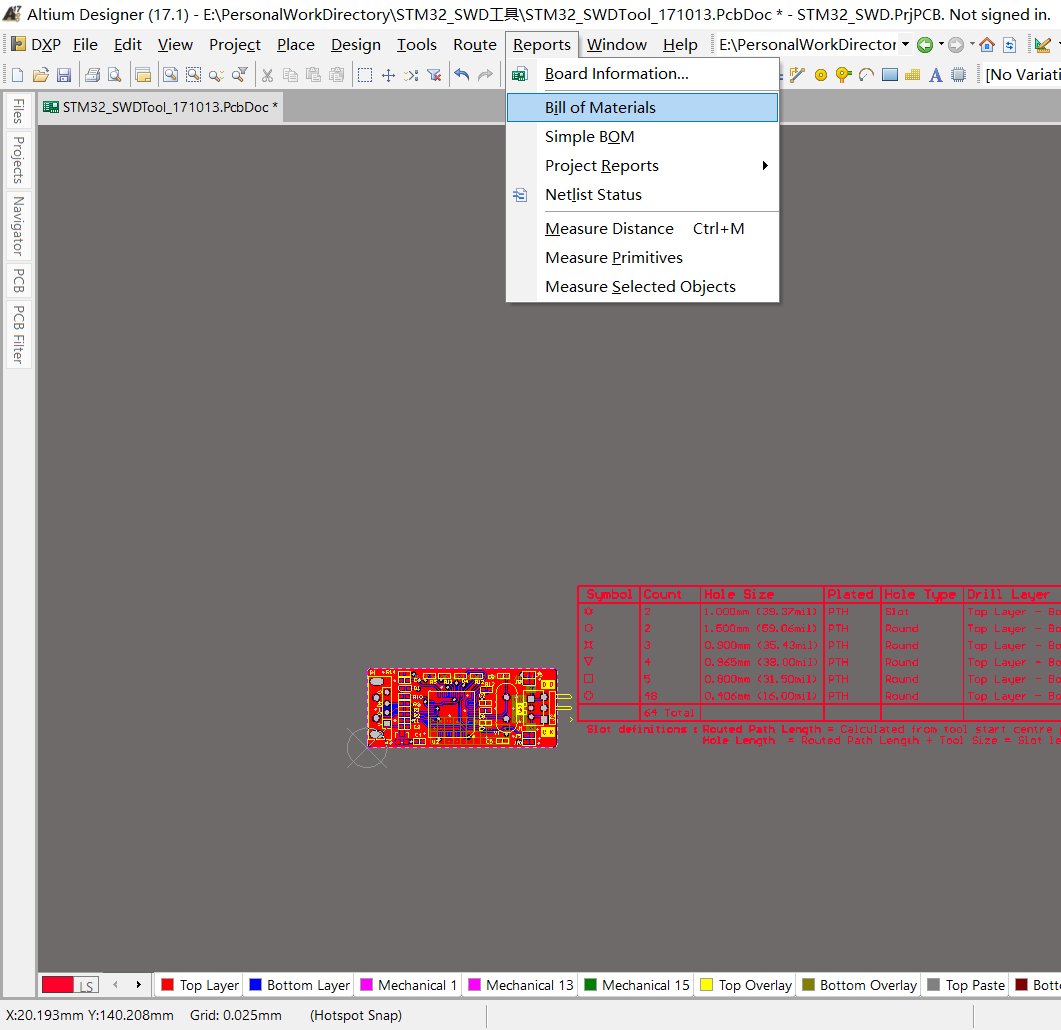1061x1030 pixels.
Task: Click the yellow Top Overlay color swatch
Action: [x=706, y=985]
